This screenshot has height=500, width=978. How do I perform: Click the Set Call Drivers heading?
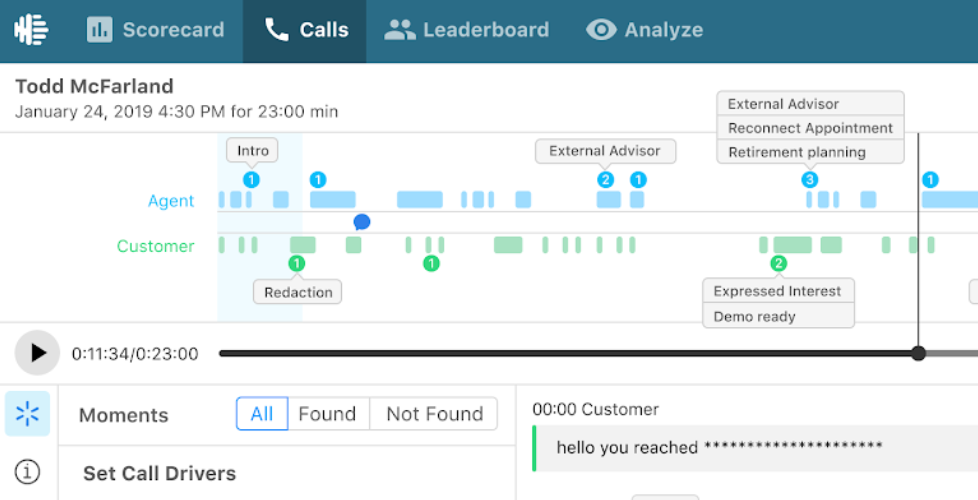coord(160,473)
